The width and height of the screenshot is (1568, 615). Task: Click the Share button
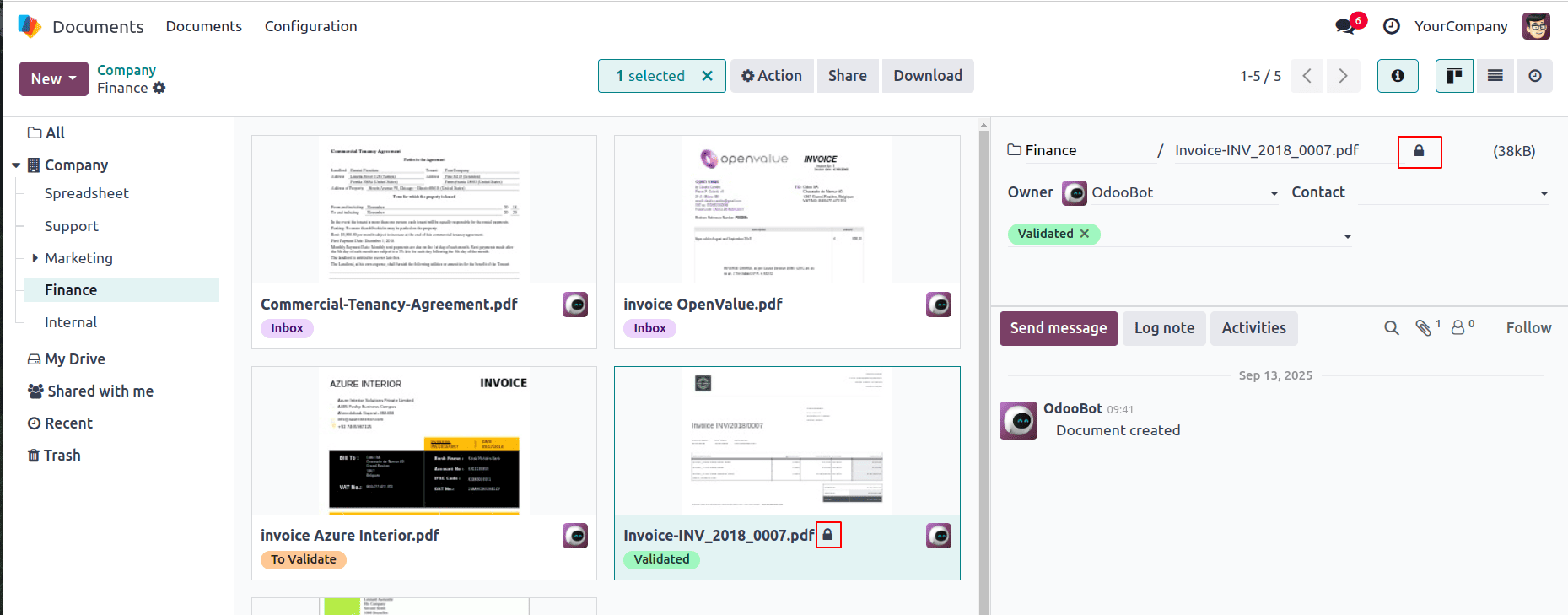tap(848, 76)
